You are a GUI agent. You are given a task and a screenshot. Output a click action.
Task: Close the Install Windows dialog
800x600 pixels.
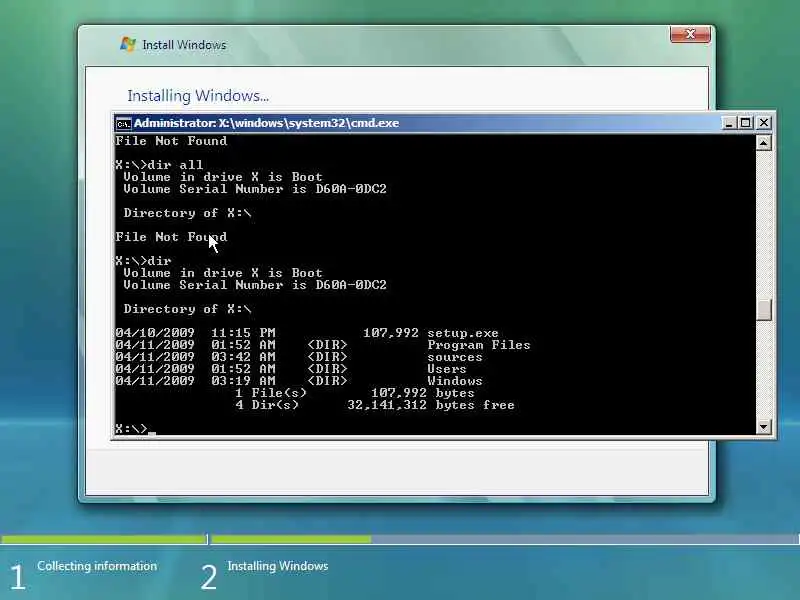pyautogui.click(x=690, y=34)
